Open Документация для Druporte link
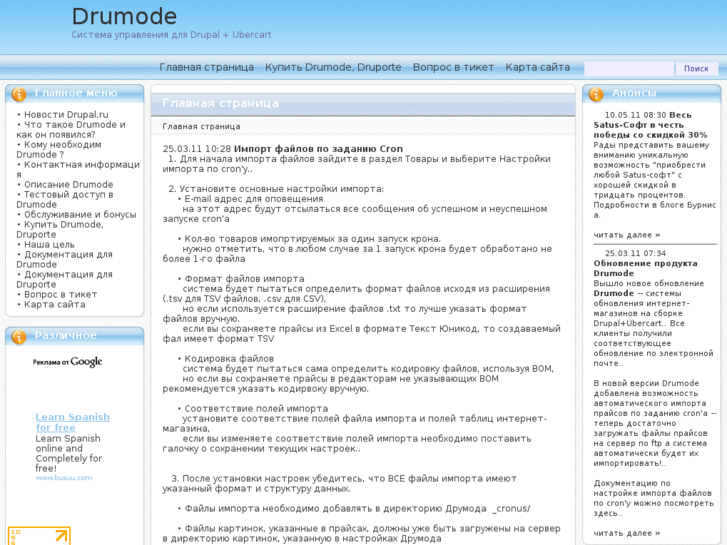 coord(64,279)
